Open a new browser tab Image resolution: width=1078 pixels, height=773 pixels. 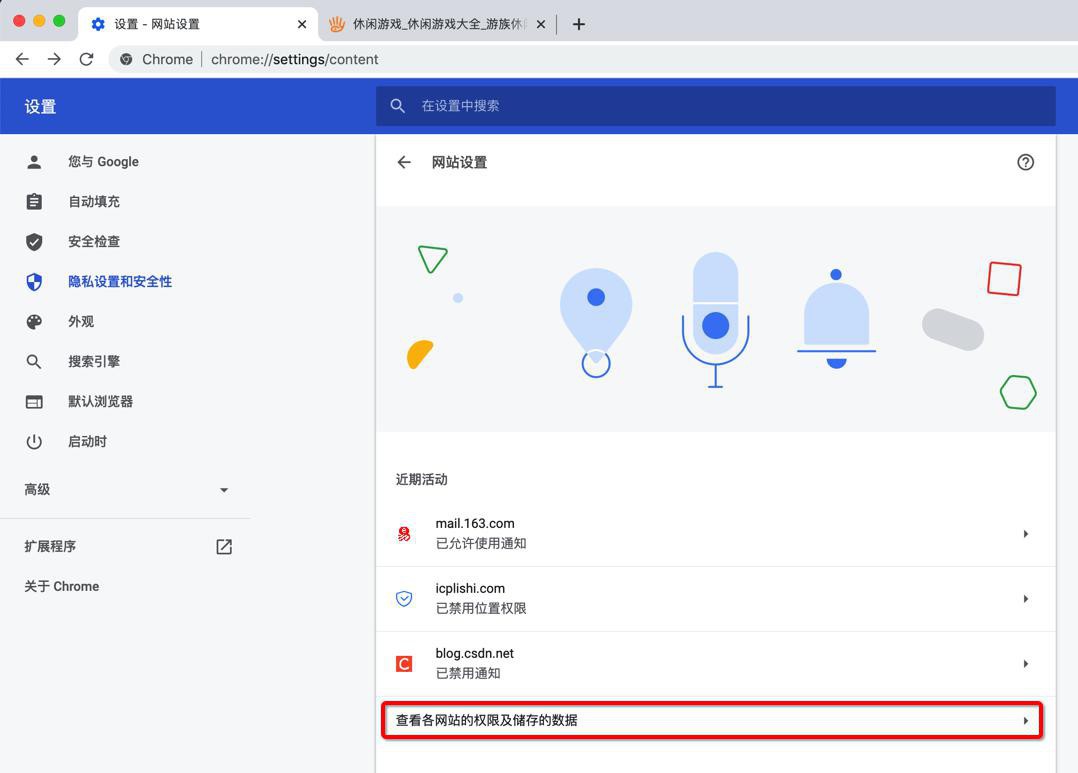(579, 24)
